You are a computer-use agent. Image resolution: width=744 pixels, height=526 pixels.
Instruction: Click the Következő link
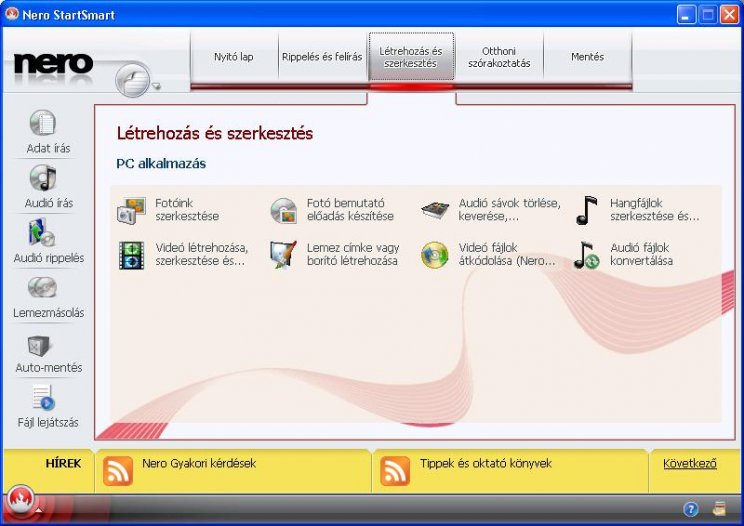[x=689, y=463]
